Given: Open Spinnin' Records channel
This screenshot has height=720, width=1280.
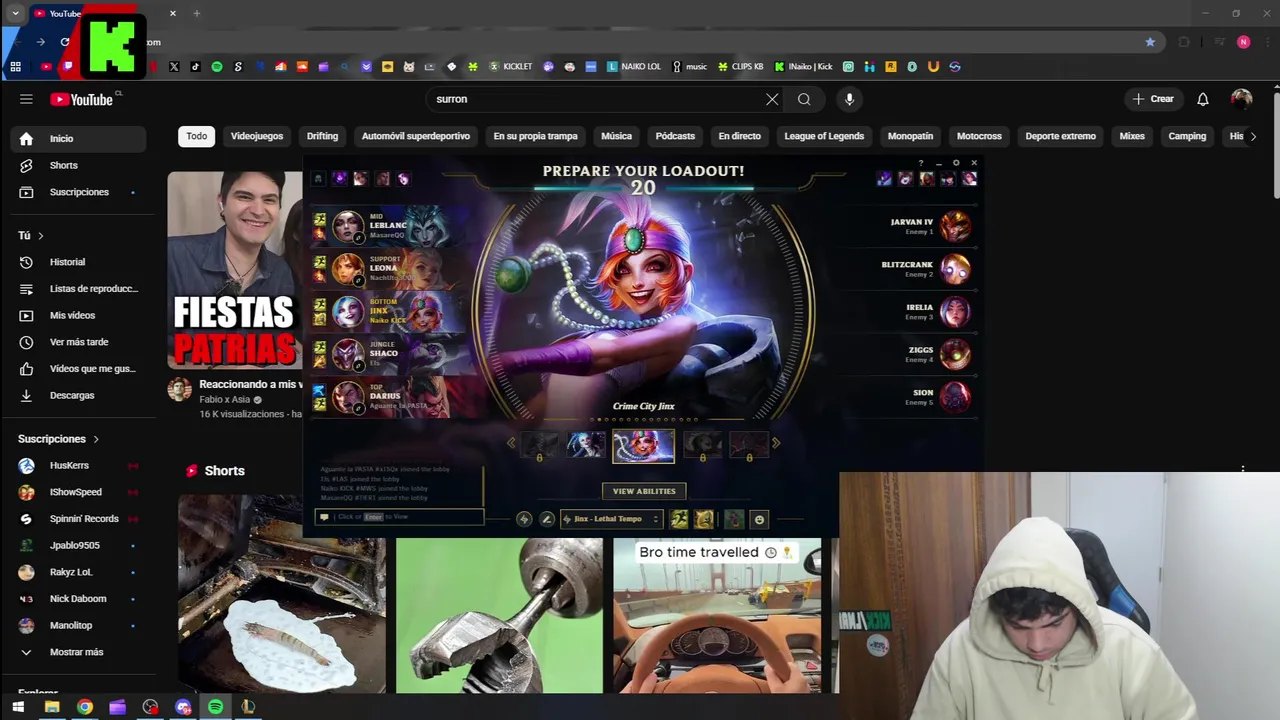Looking at the screenshot, I should (x=80, y=519).
